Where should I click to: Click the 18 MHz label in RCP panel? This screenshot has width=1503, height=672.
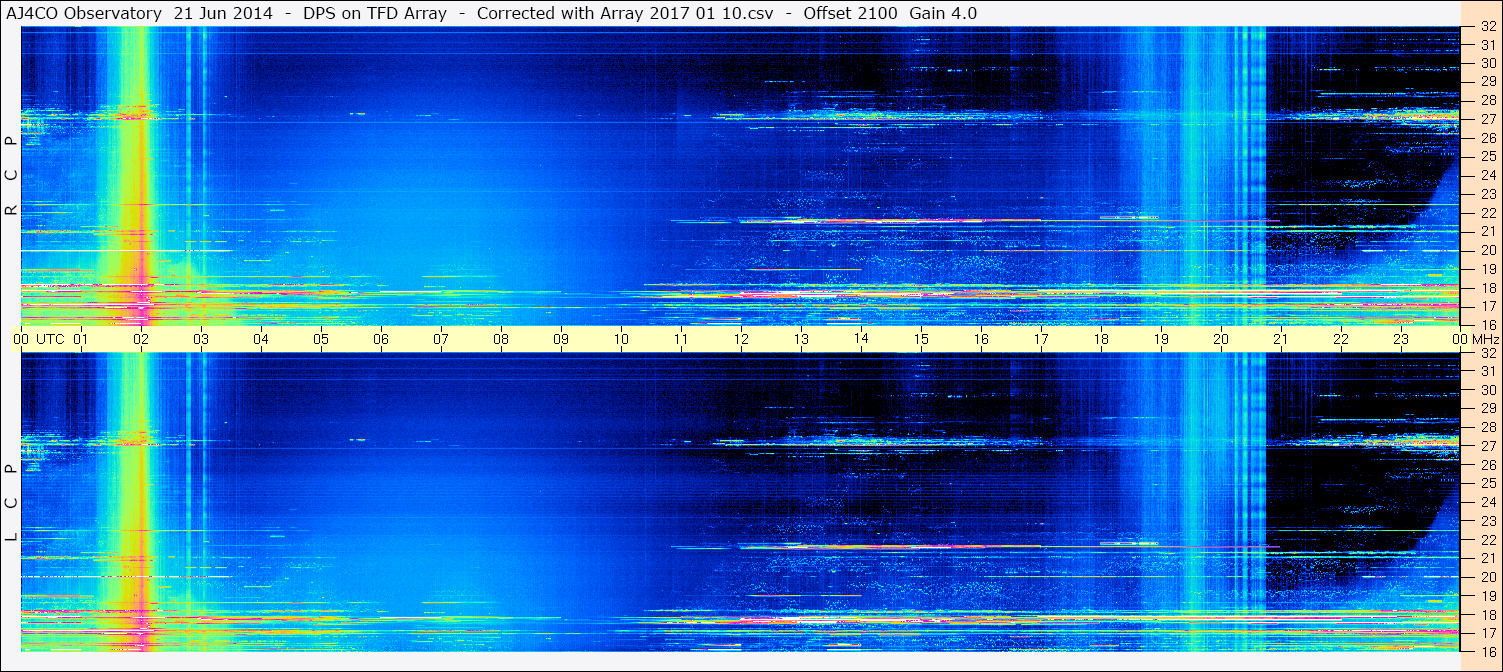(1487, 288)
